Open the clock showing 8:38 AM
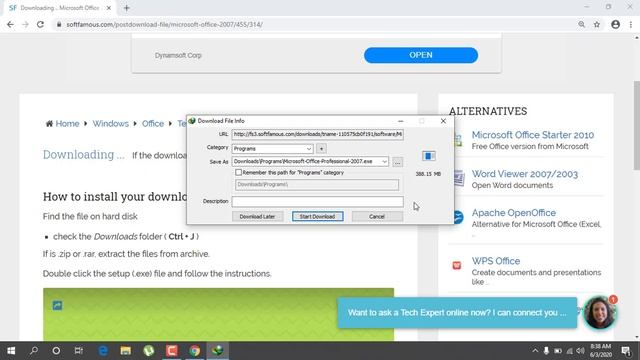The height and width of the screenshot is (360, 640). pos(601,351)
